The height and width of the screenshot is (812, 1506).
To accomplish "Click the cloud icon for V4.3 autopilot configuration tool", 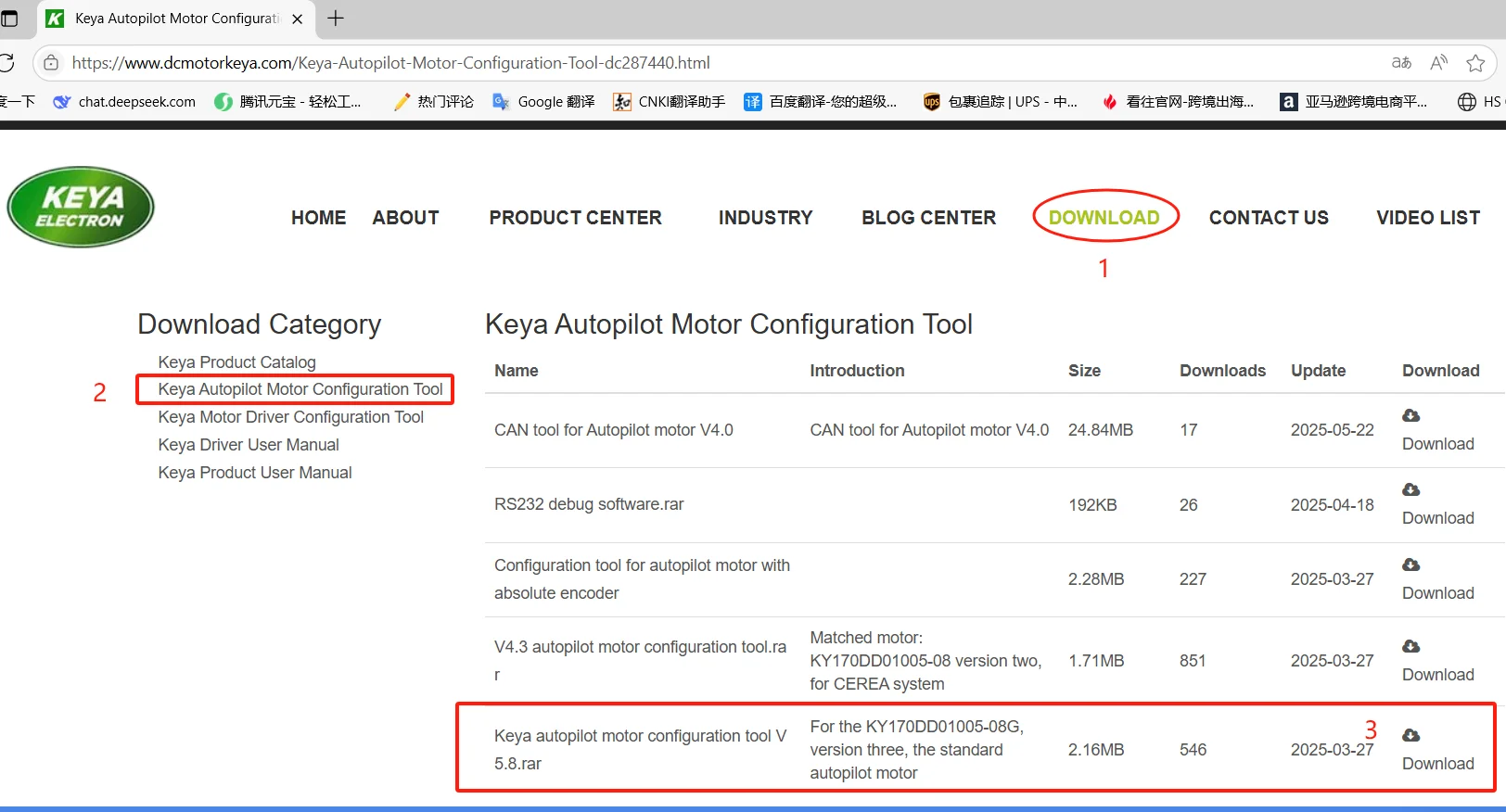I will (x=1411, y=646).
